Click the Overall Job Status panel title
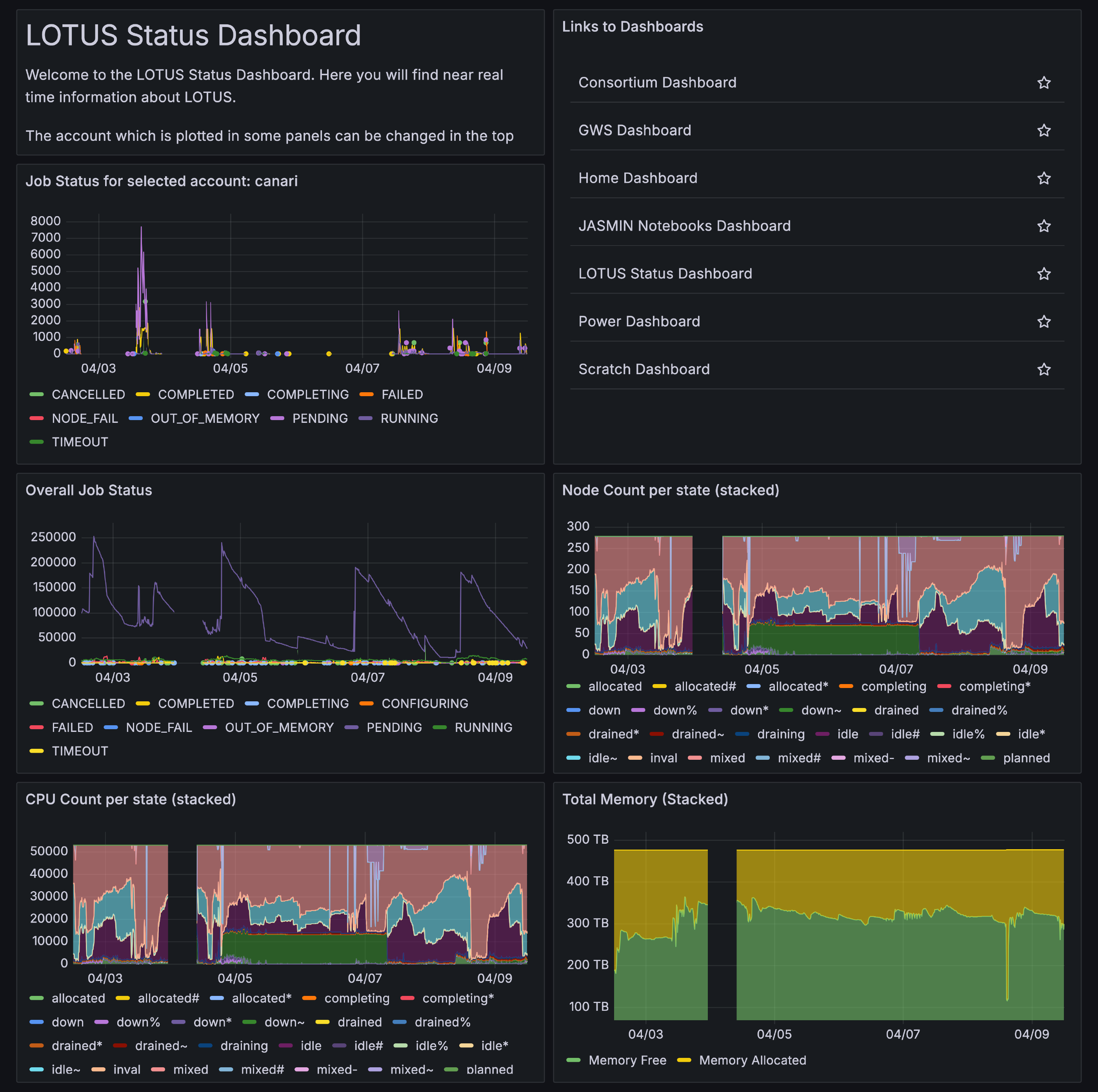 coord(89,491)
